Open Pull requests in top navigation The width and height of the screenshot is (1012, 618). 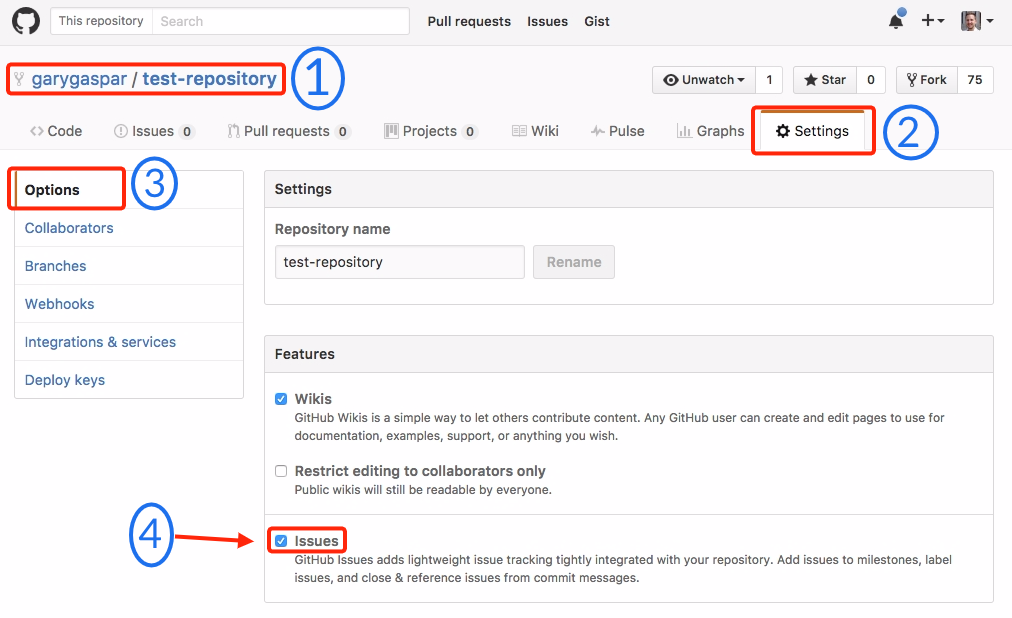(x=469, y=21)
